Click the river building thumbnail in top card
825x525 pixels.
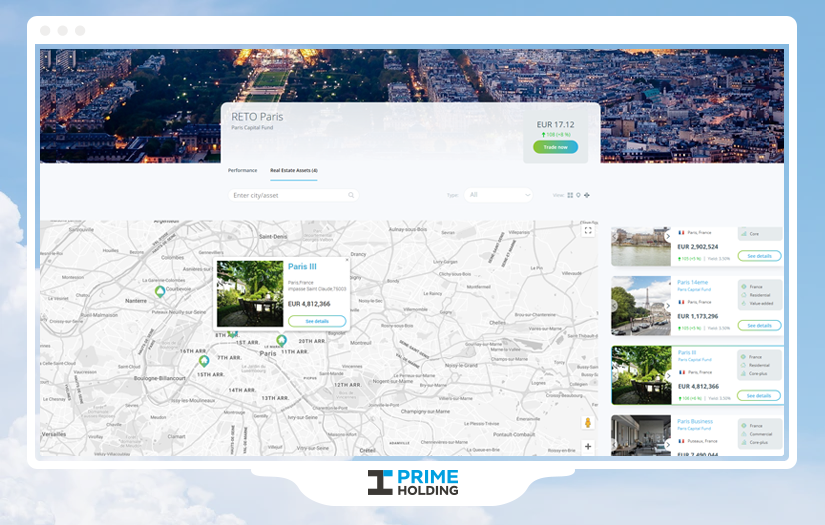(x=641, y=246)
